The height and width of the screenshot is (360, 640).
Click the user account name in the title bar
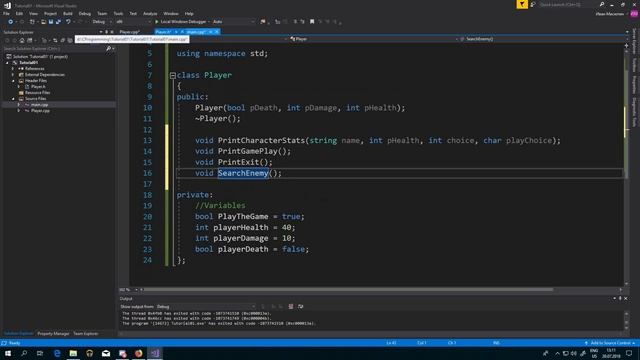609,14
